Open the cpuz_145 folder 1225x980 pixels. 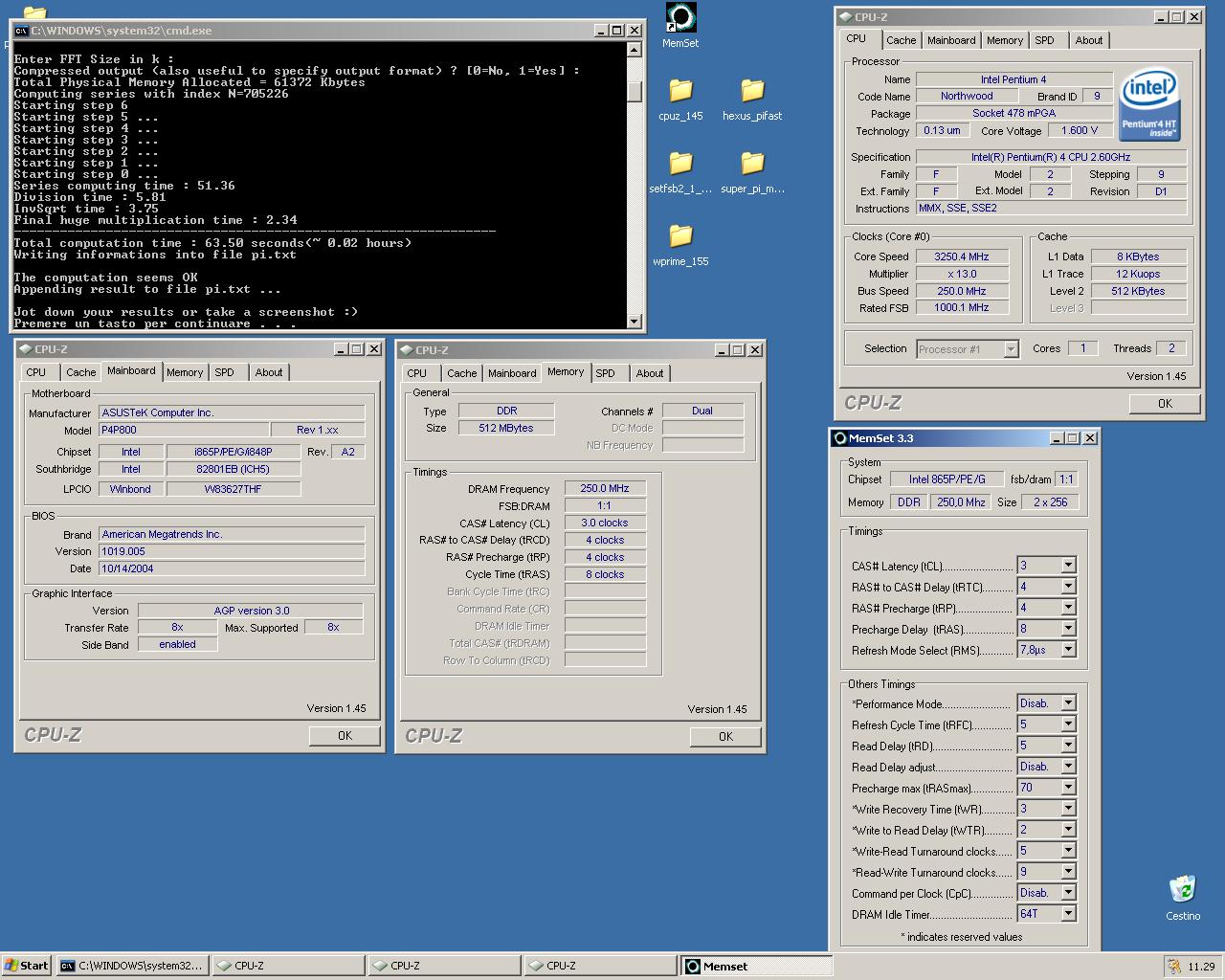[680, 100]
